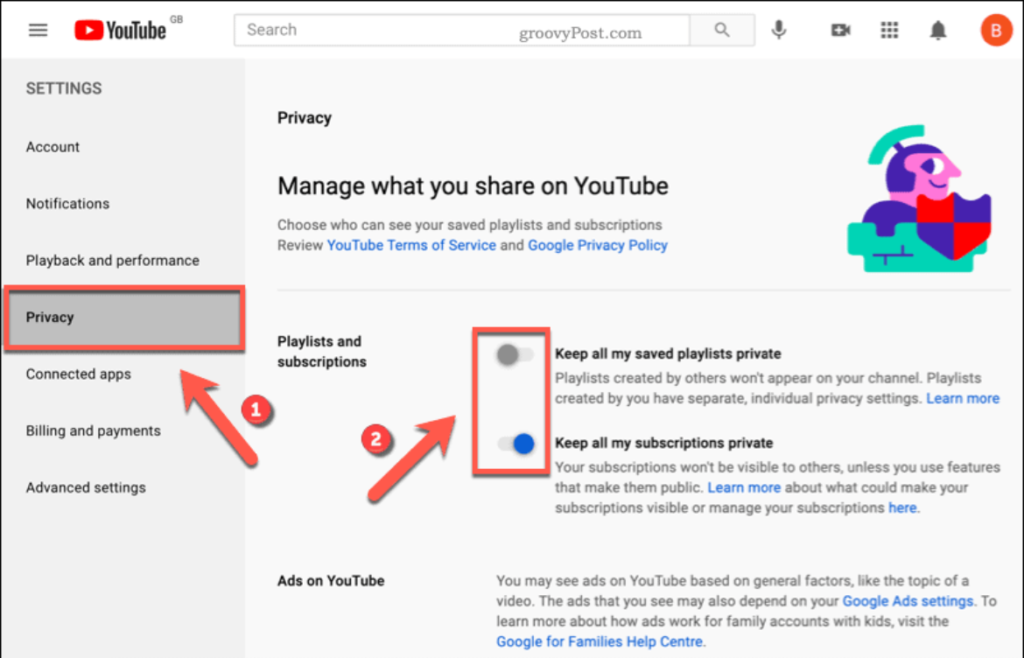
Task: Show notifications via bell icon
Action: (938, 30)
